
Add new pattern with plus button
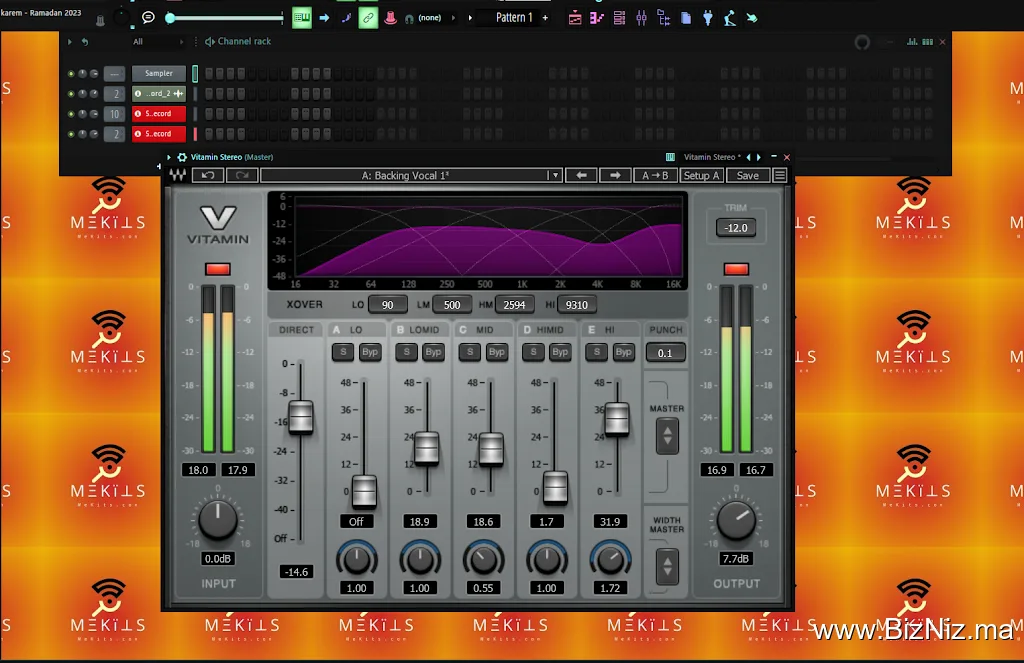click(545, 18)
